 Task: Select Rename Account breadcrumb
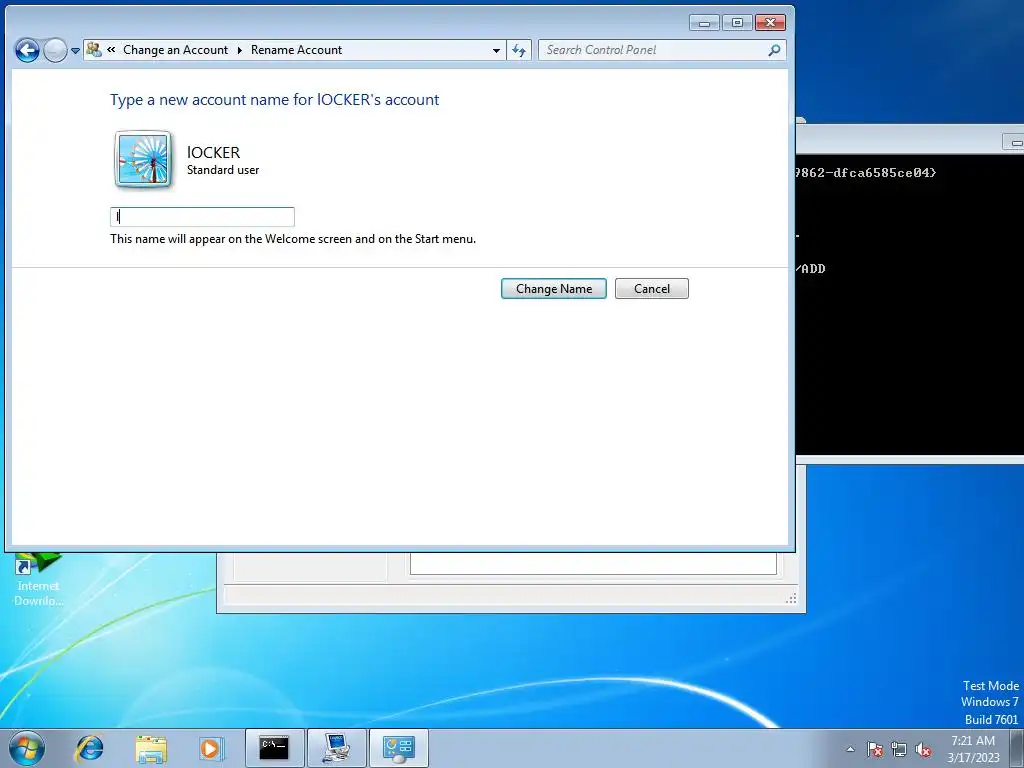tap(296, 50)
